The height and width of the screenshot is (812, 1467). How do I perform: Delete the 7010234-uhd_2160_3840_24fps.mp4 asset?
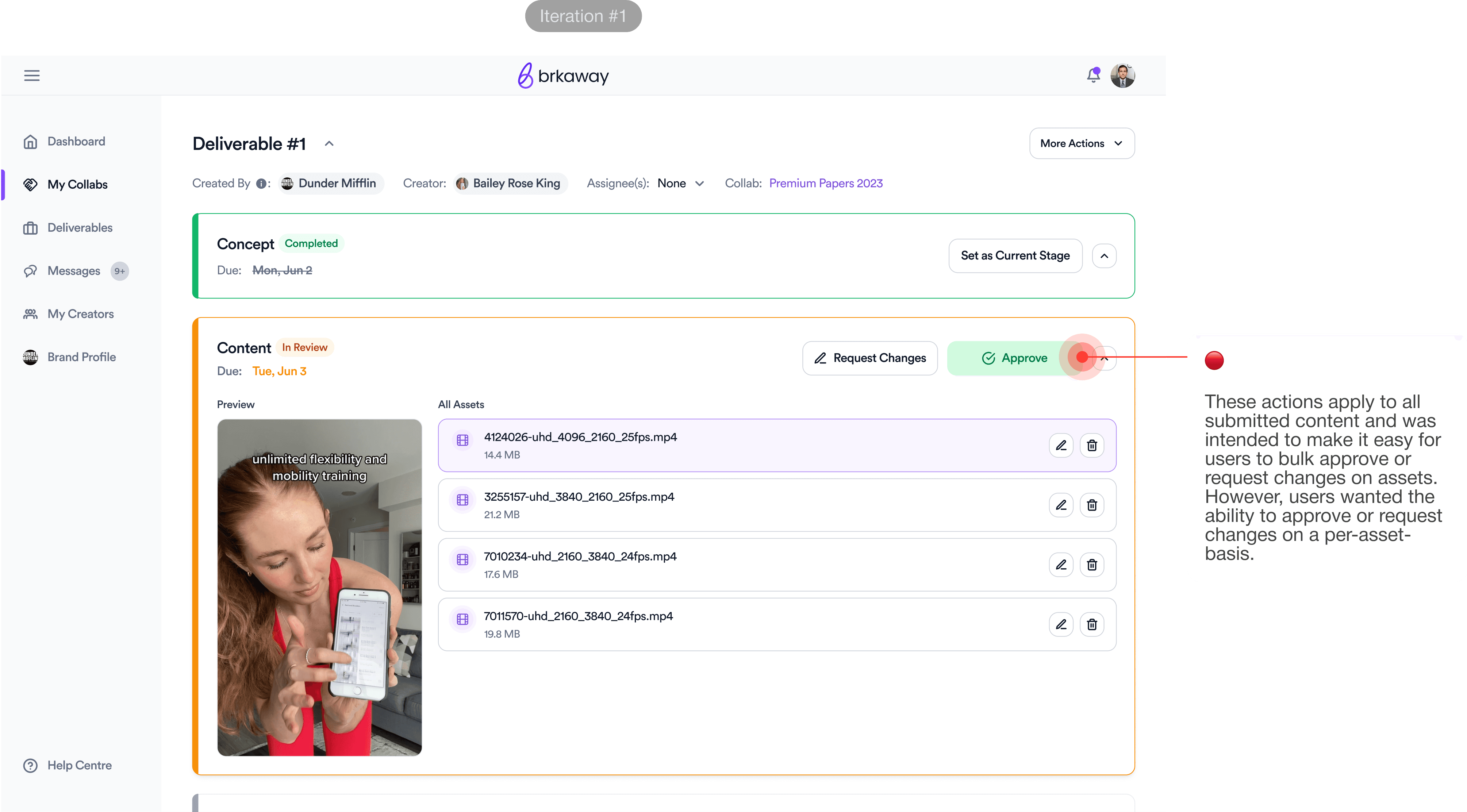point(1092,565)
